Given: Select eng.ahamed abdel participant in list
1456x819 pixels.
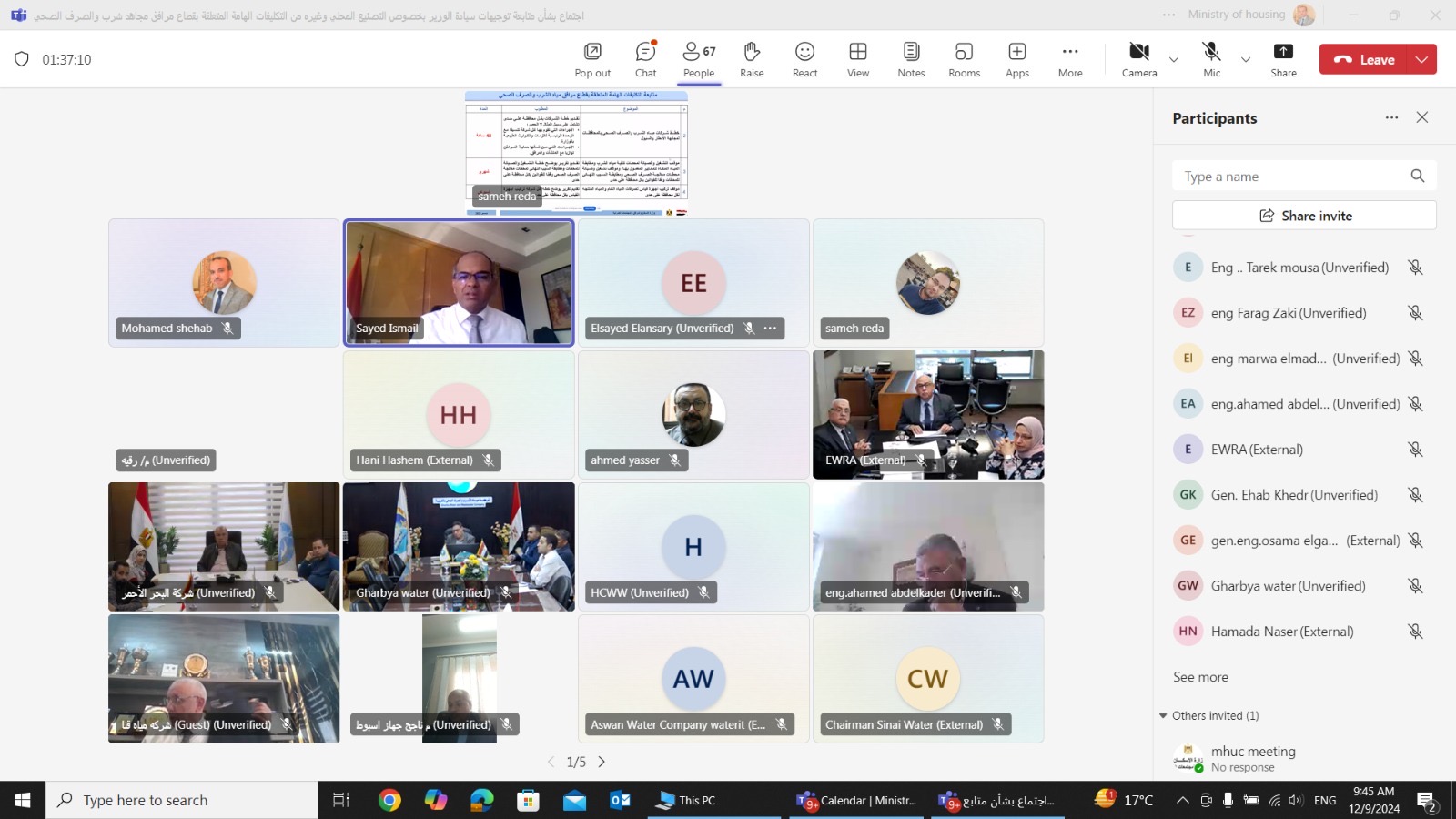Looking at the screenshot, I should pos(1299,404).
